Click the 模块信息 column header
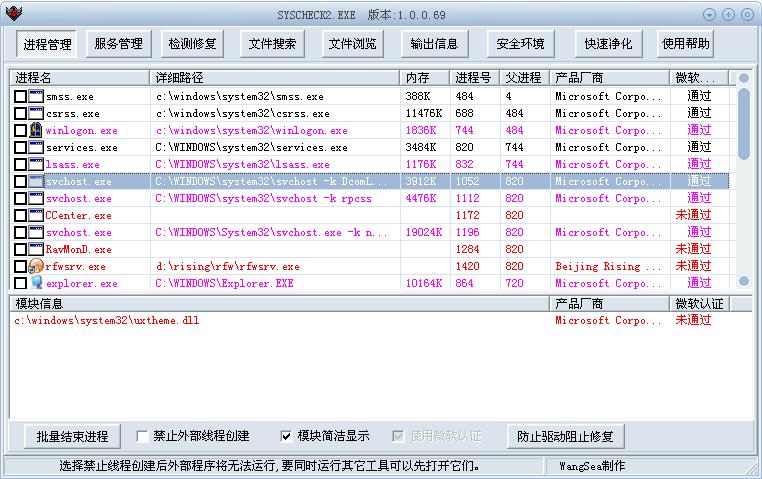 (279, 304)
